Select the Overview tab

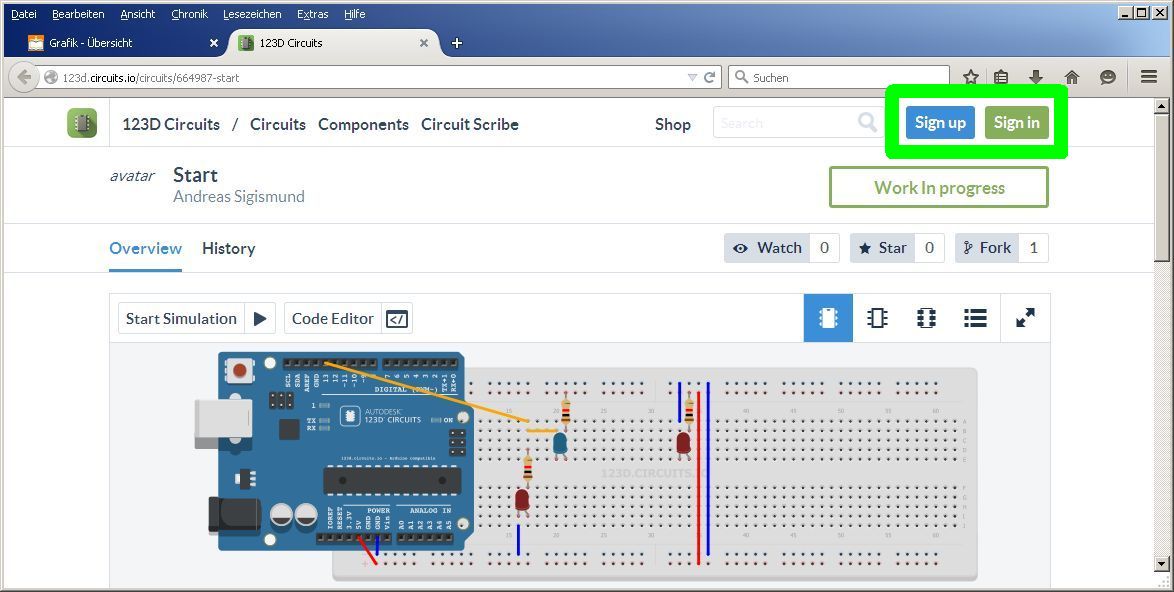[x=145, y=248]
